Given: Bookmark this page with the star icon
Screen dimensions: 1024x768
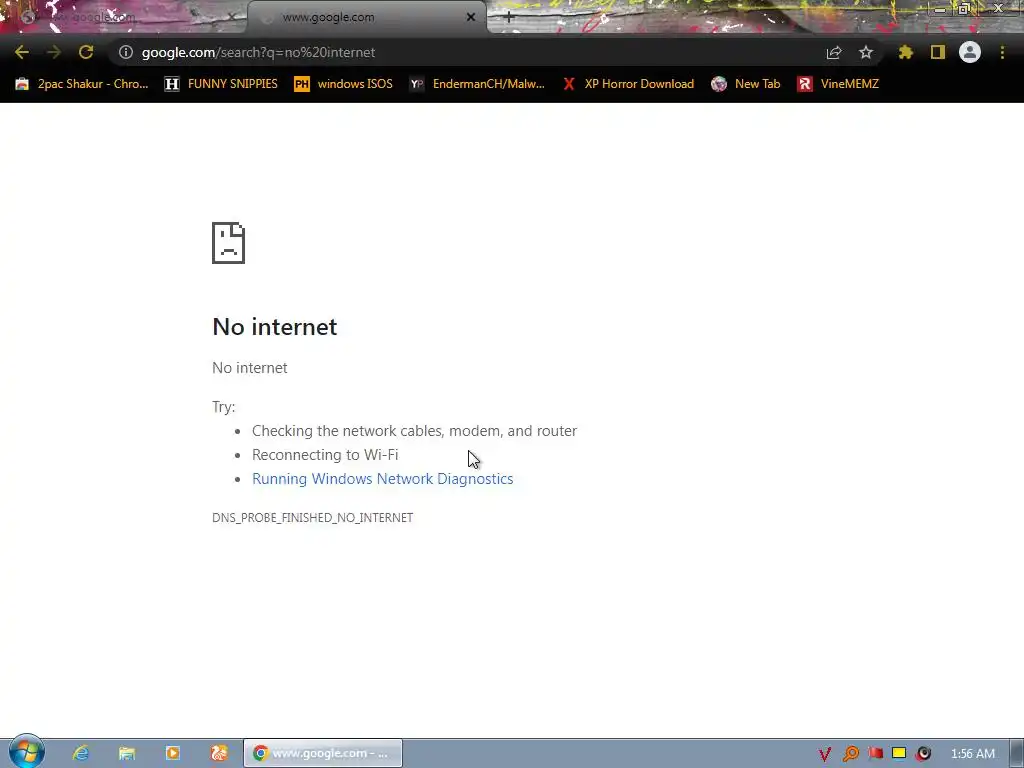Looking at the screenshot, I should (866, 52).
